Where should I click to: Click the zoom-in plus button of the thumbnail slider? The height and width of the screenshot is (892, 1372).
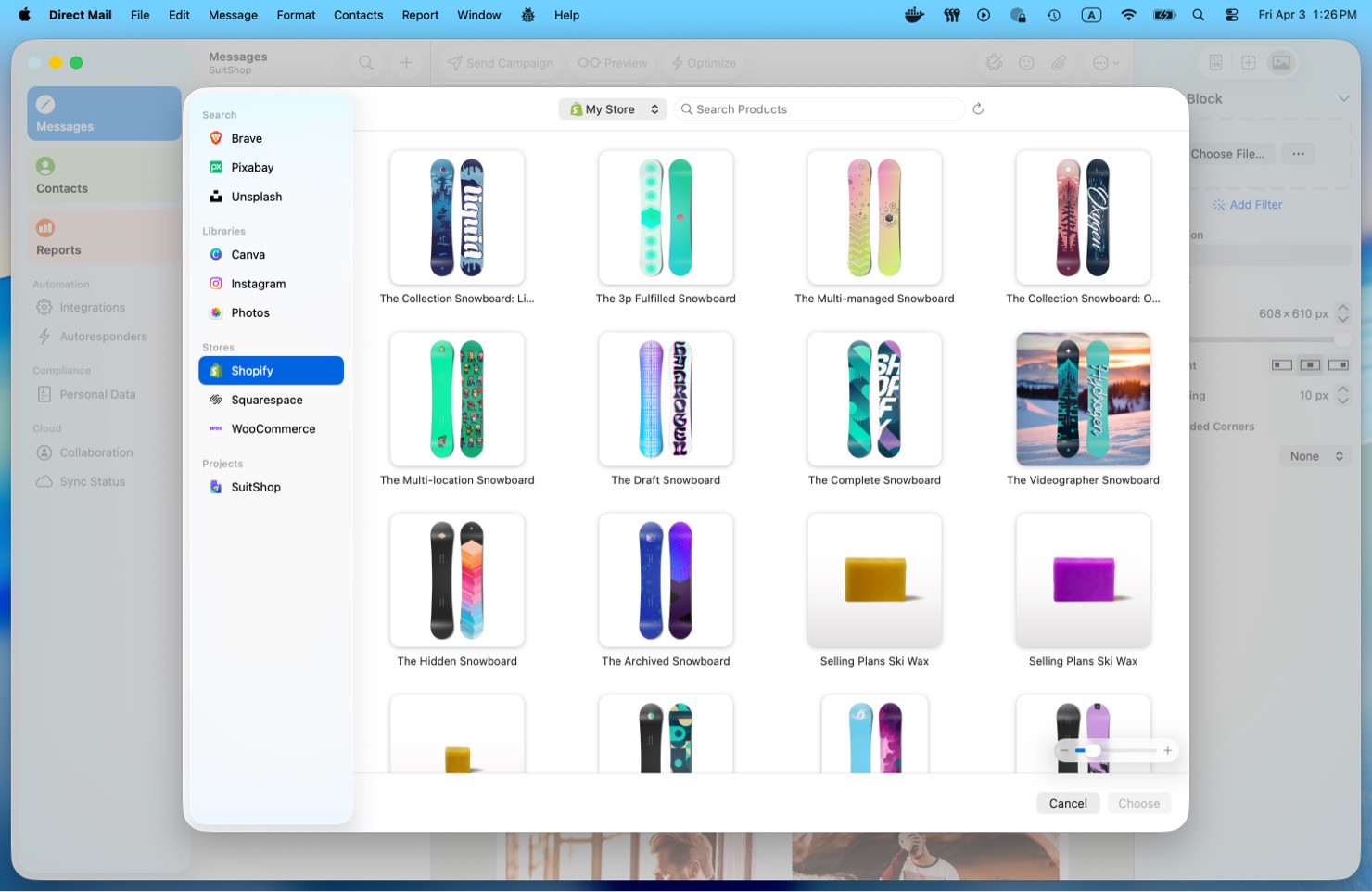pos(1167,750)
